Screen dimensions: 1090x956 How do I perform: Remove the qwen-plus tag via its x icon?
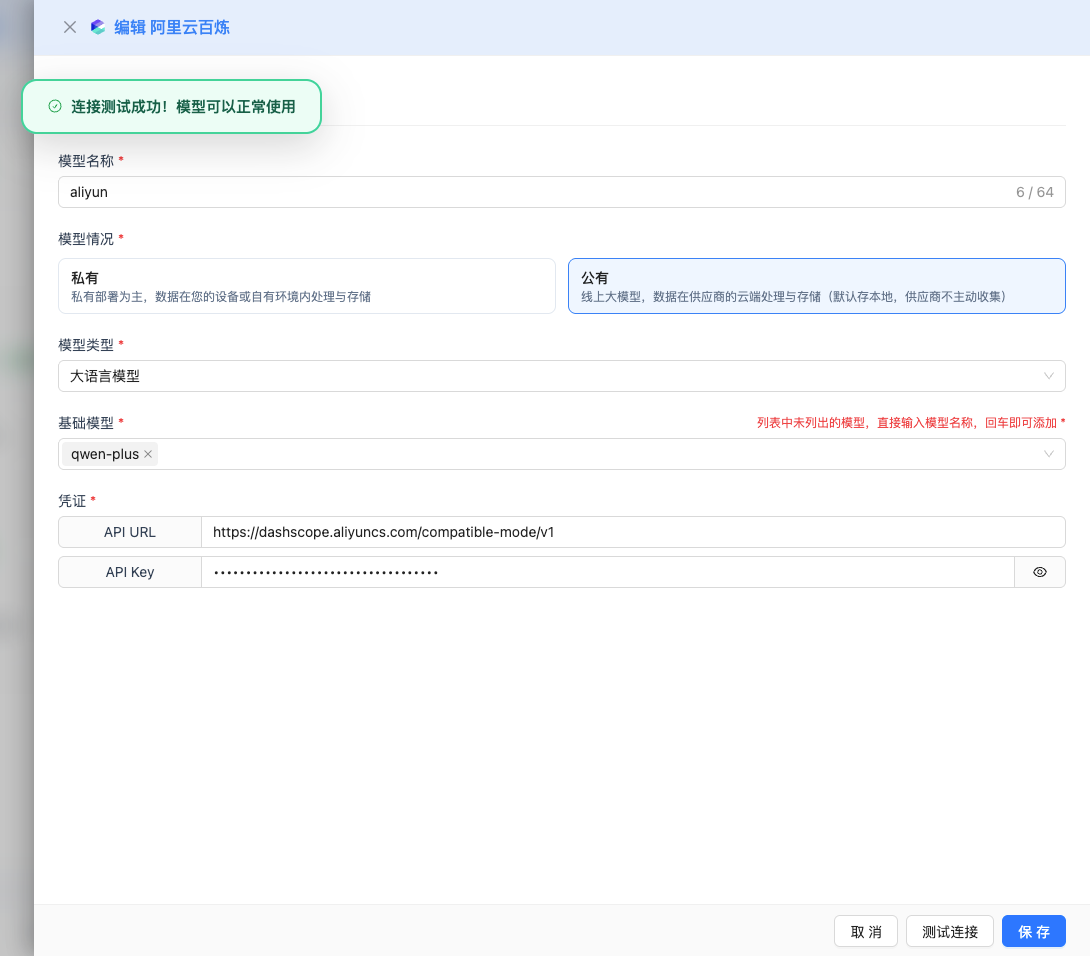[148, 454]
